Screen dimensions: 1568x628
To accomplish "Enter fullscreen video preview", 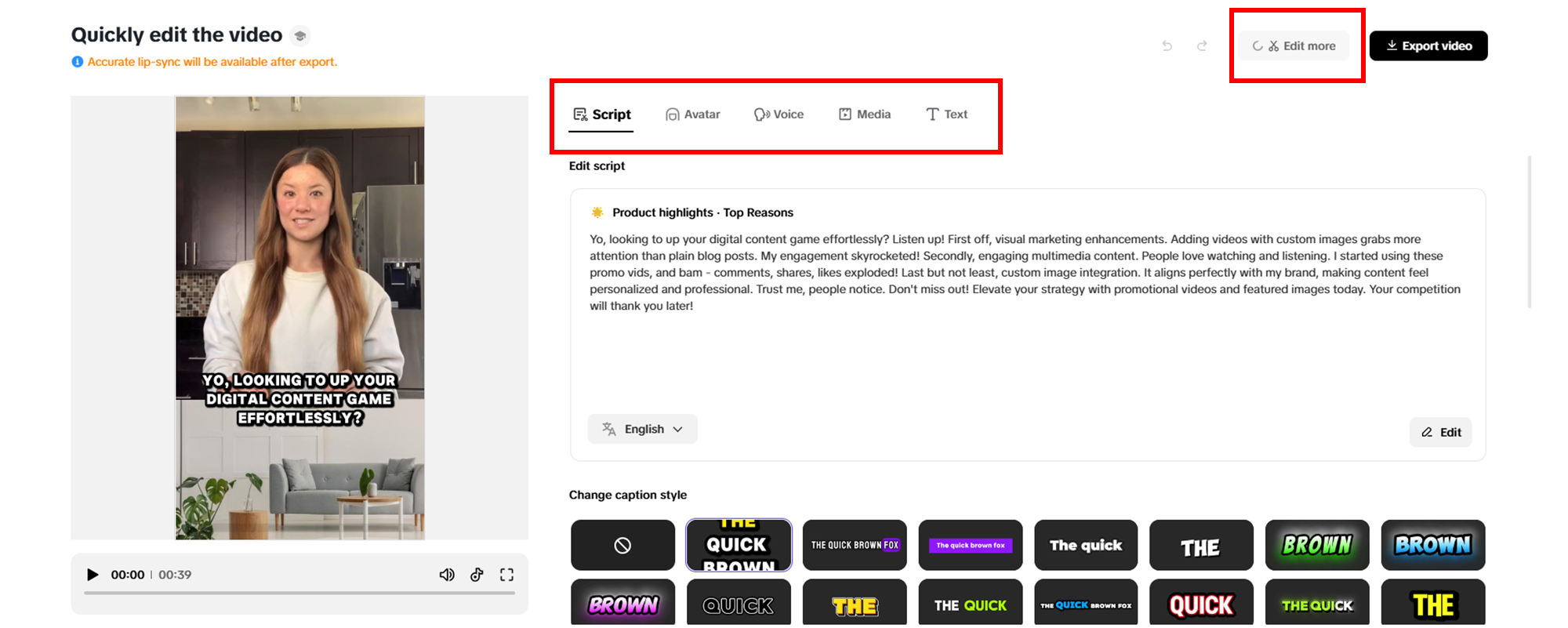I will (507, 575).
